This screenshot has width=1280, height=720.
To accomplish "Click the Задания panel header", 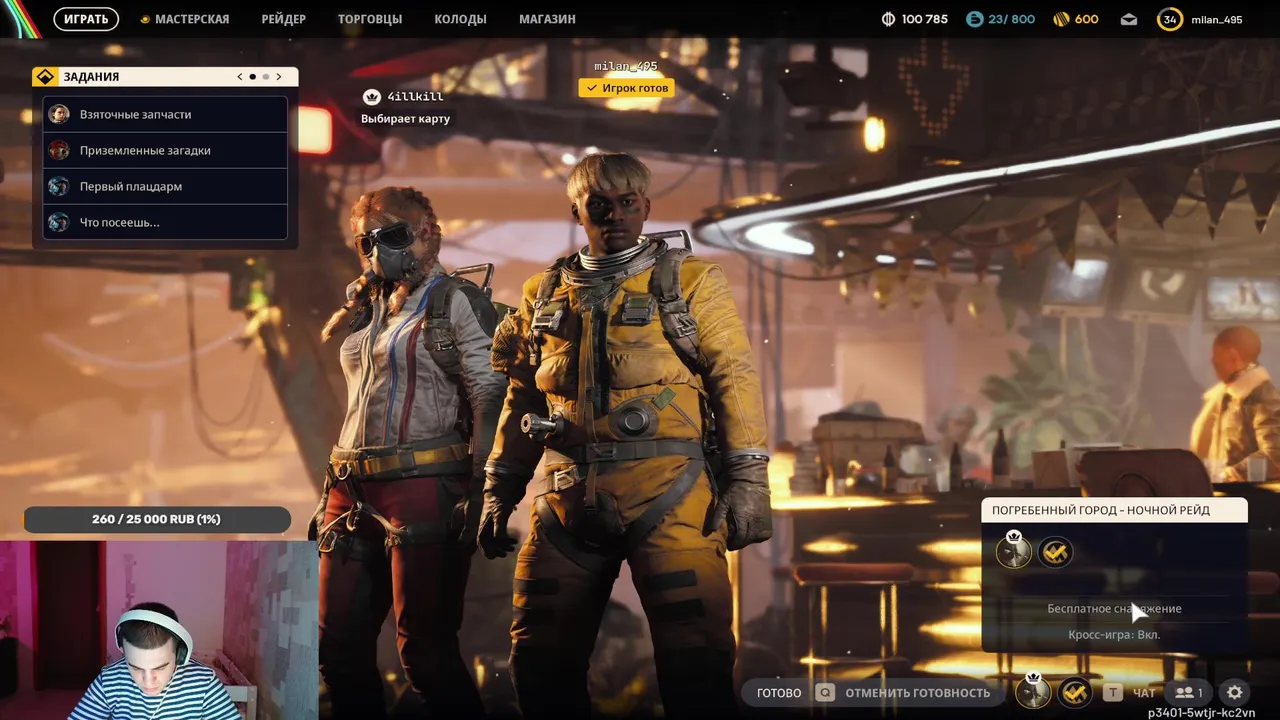I will (165, 77).
